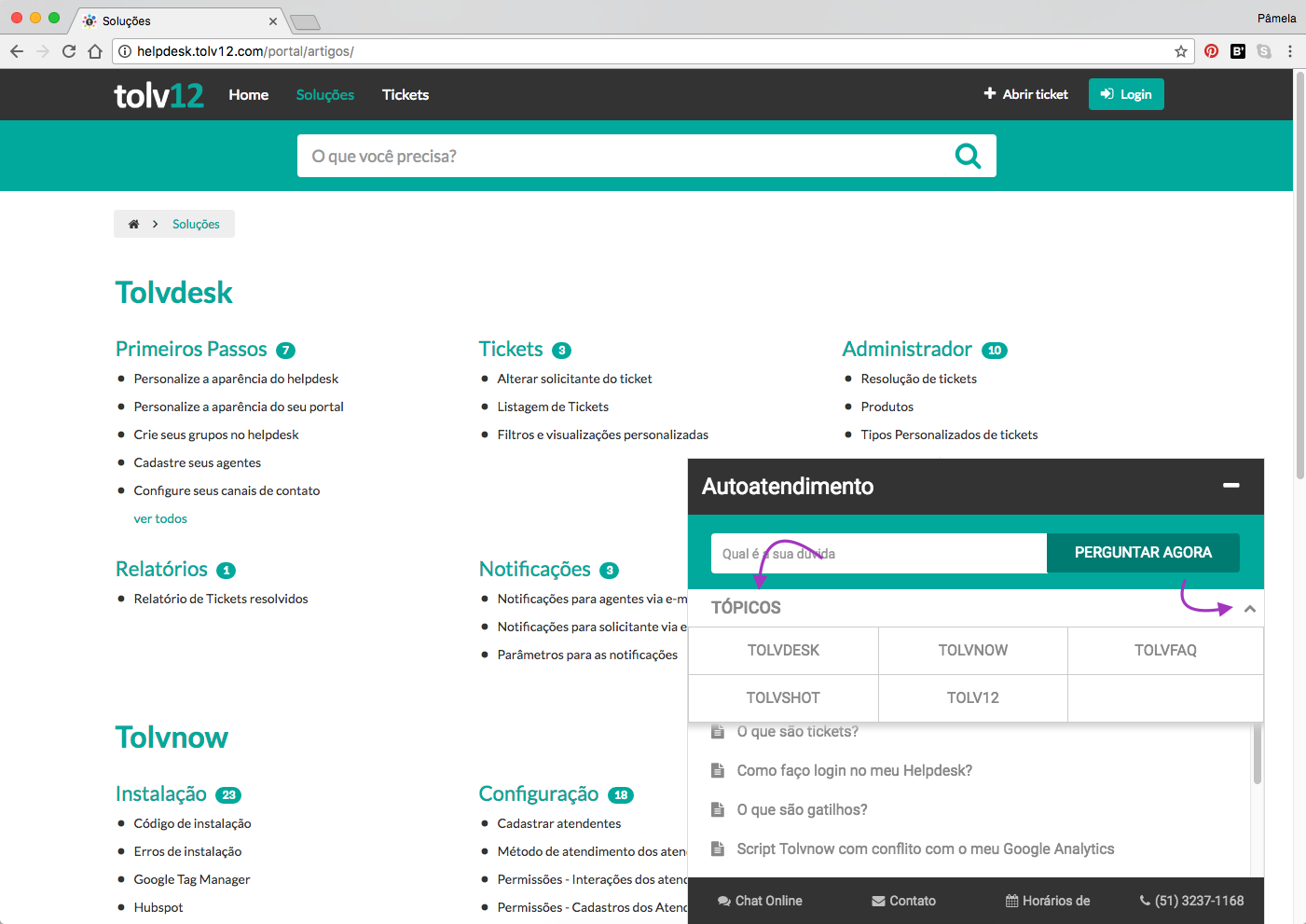
Task: Open Home in the navigation bar
Action: click(249, 95)
